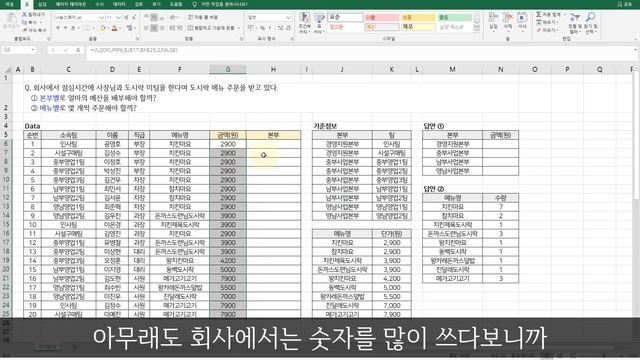Image resolution: width=640 pixels, height=360 pixels.
Task: Open the Data (데이터) tab
Action: click(119, 4)
